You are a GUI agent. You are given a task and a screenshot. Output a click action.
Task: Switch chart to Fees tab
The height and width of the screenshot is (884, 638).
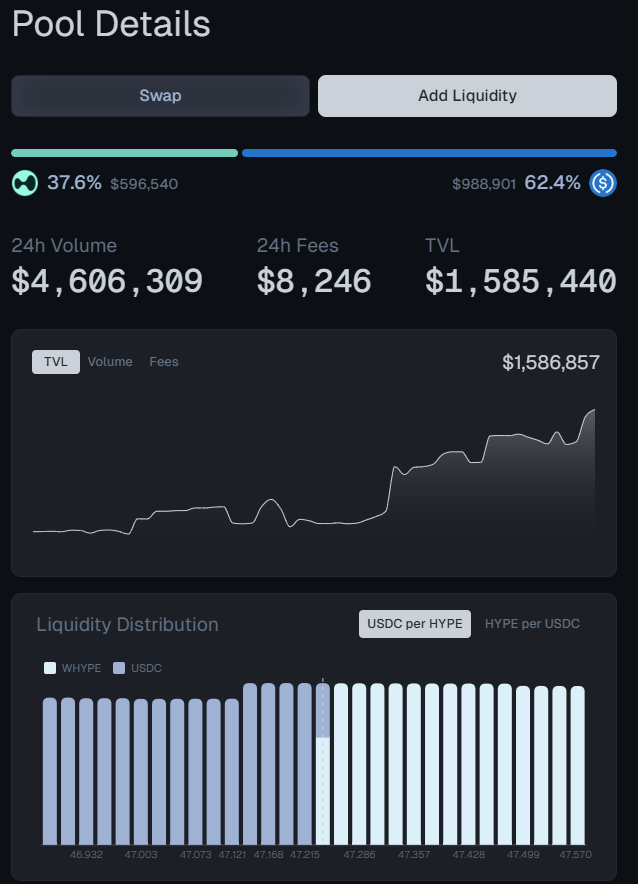pyautogui.click(x=164, y=362)
